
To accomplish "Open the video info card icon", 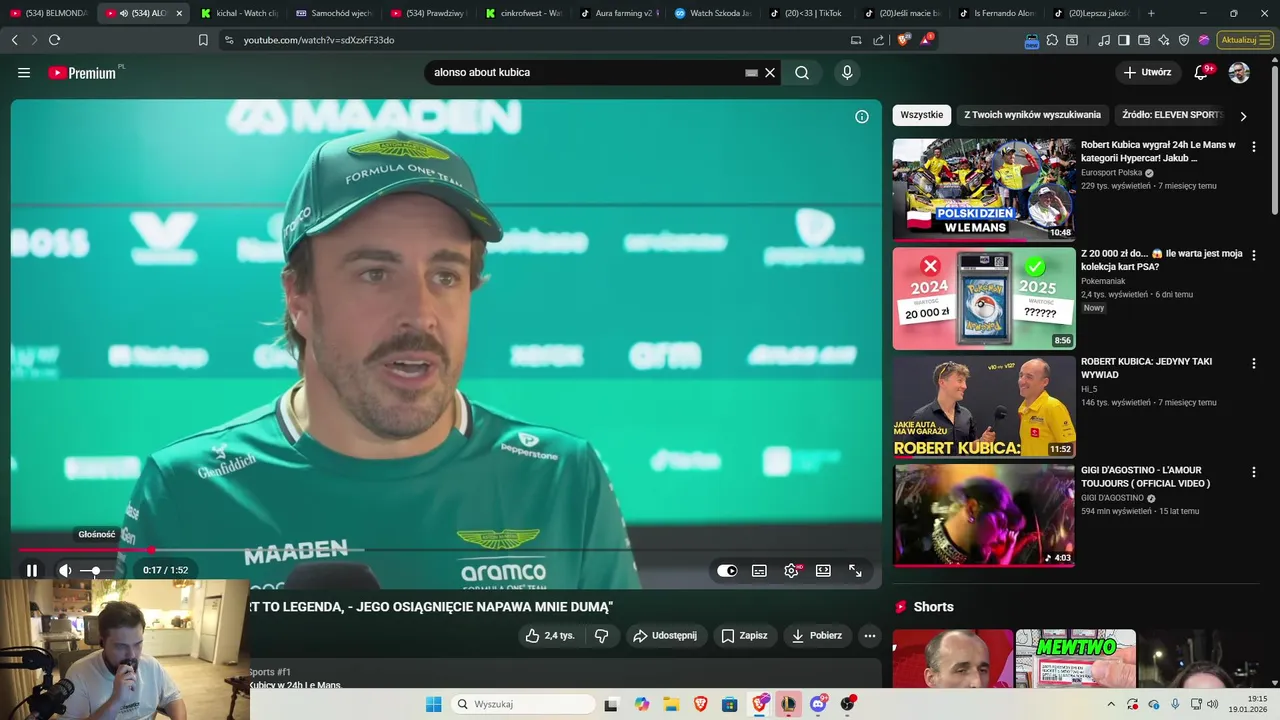I will (862, 117).
